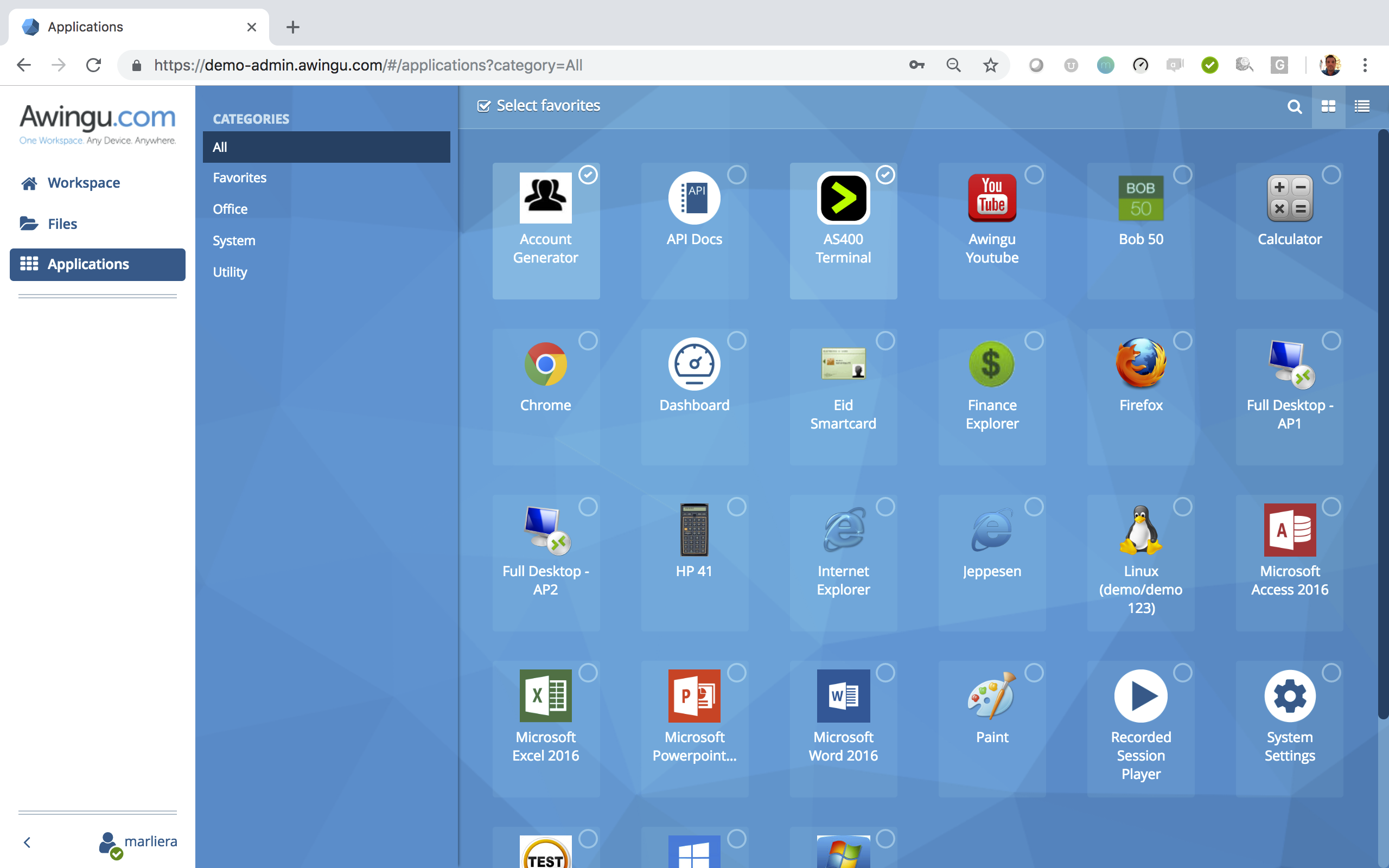This screenshot has width=1389, height=868.
Task: Reload the page
Action: click(93, 65)
